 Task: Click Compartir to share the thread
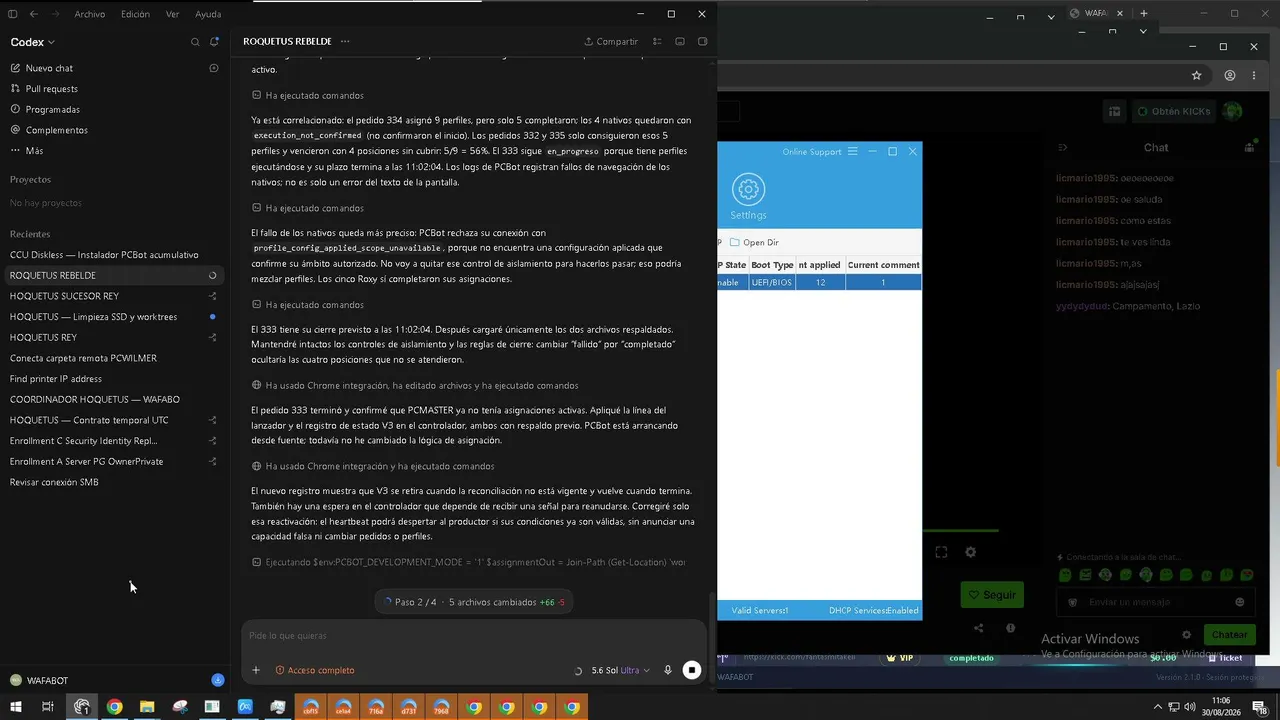click(611, 42)
